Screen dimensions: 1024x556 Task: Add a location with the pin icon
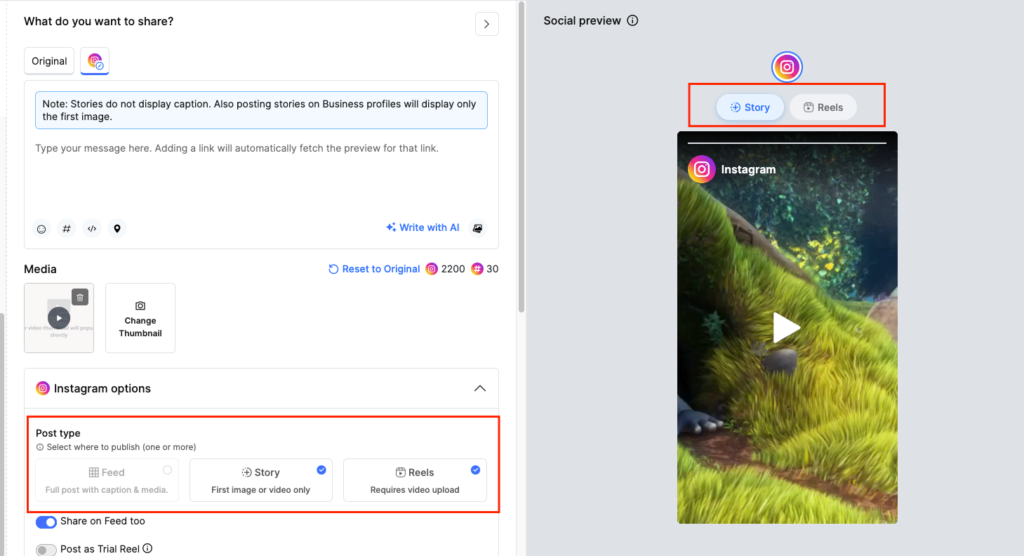117,229
